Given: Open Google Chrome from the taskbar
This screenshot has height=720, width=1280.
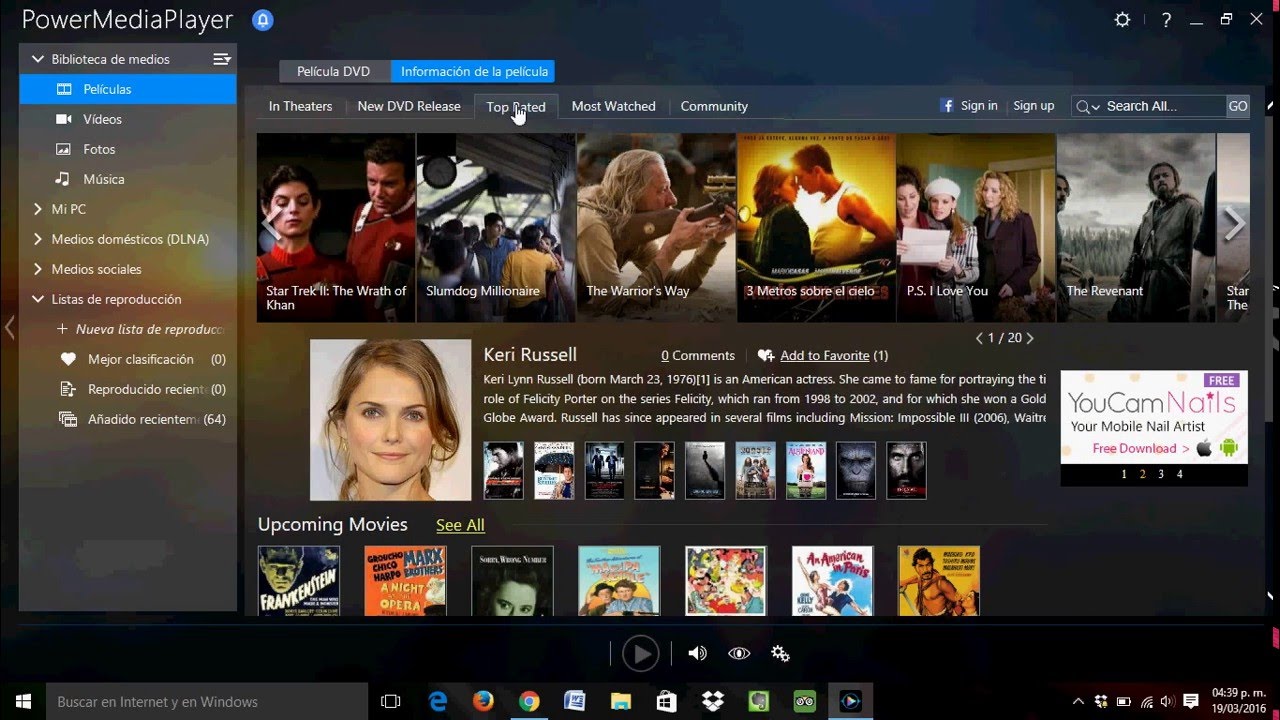Looking at the screenshot, I should [529, 702].
